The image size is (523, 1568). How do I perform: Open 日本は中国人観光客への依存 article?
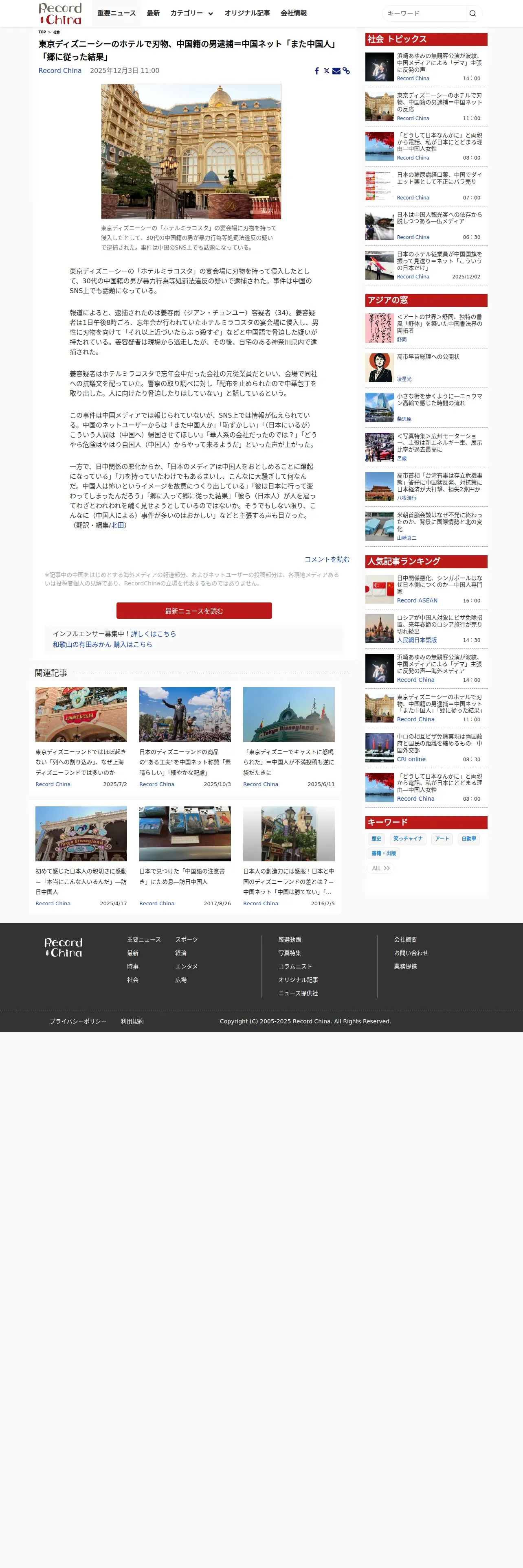[x=439, y=218]
